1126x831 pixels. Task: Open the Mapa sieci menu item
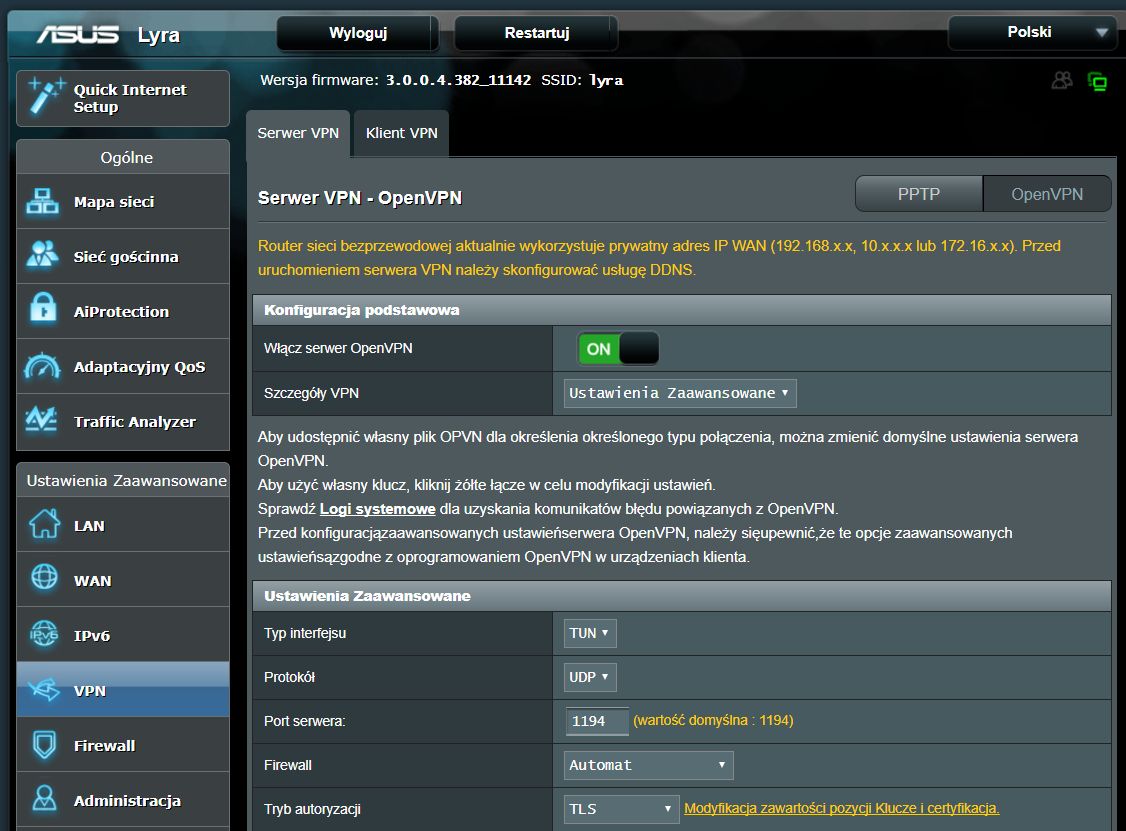point(123,201)
